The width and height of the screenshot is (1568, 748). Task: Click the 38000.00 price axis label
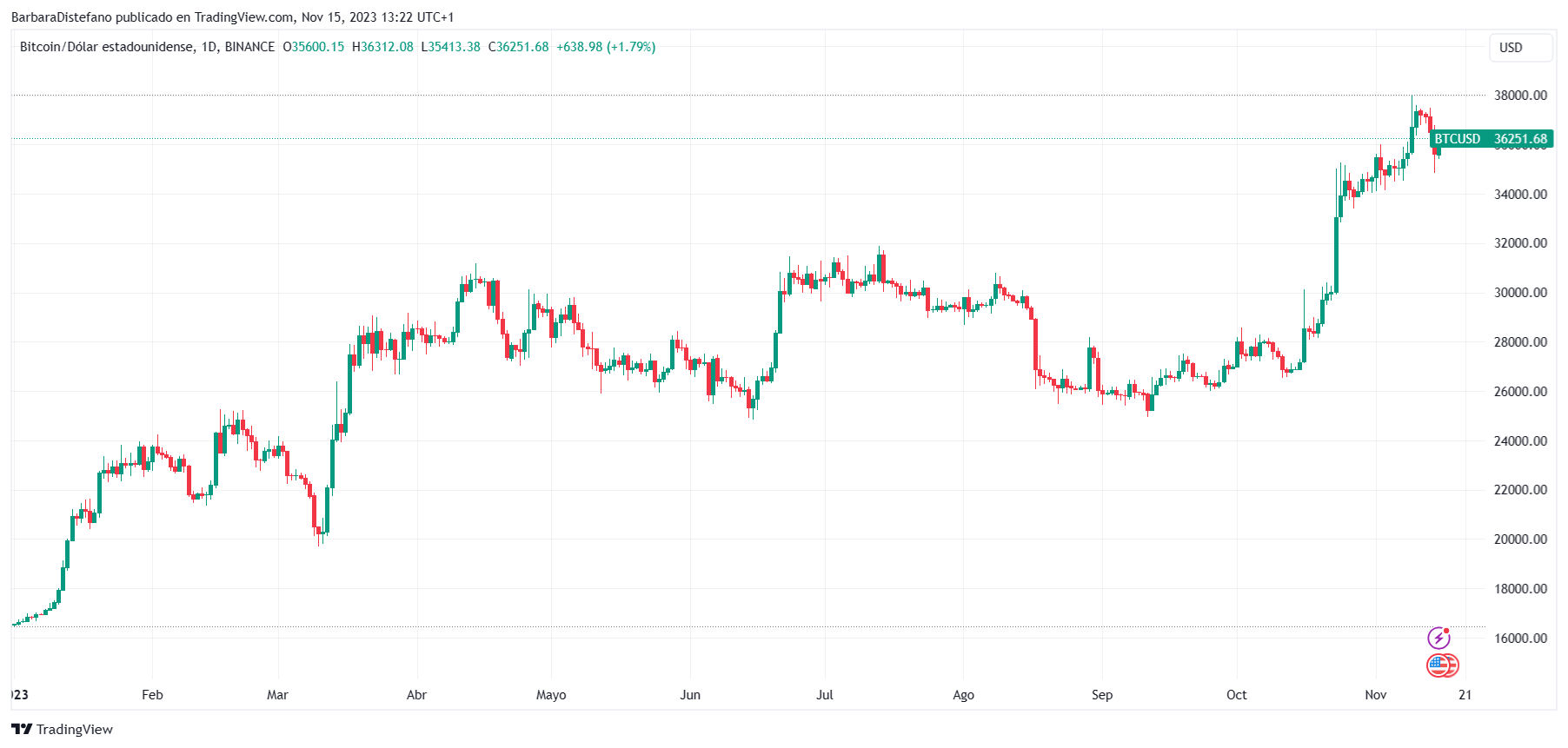pyautogui.click(x=1520, y=96)
